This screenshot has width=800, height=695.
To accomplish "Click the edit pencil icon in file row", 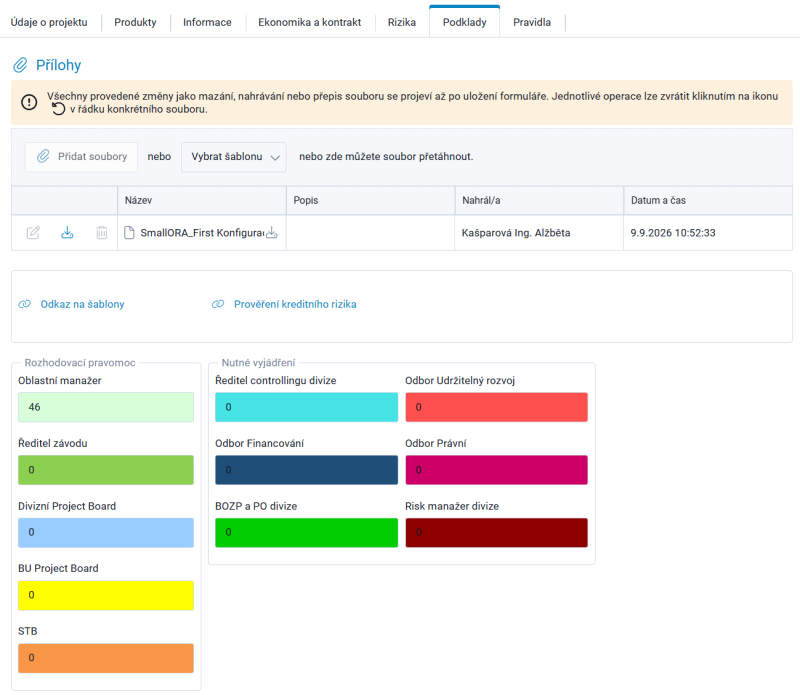I will pyautogui.click(x=33, y=233).
